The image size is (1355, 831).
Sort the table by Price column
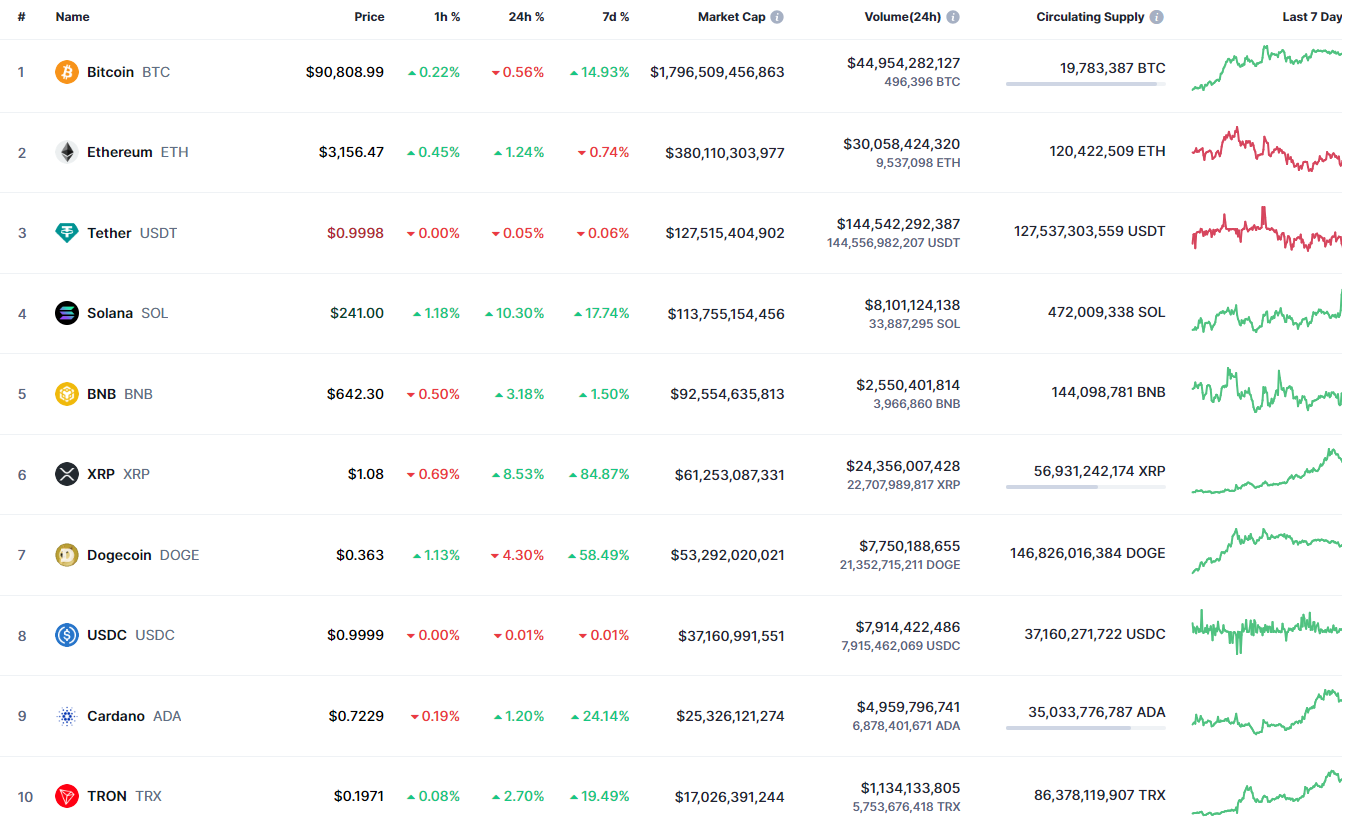click(369, 17)
